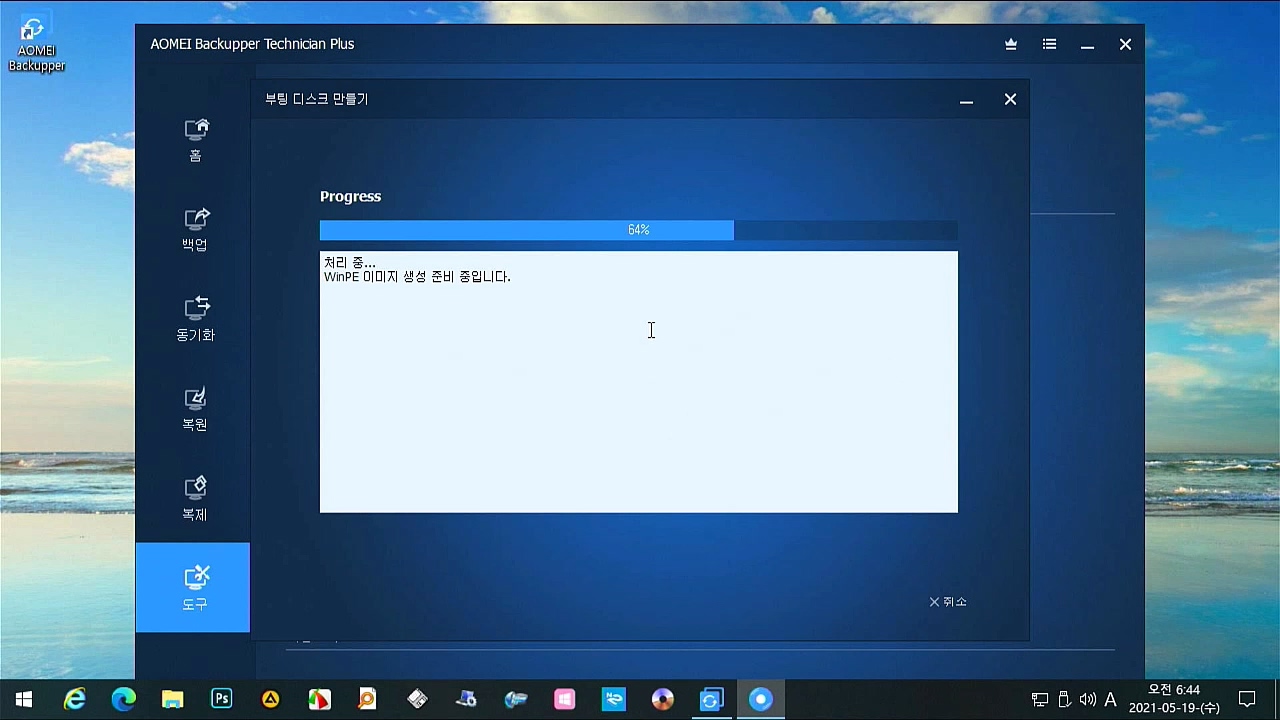Image resolution: width=1280 pixels, height=720 pixels.
Task: Open the orange magnifier app in taskbar
Action: (x=368, y=699)
